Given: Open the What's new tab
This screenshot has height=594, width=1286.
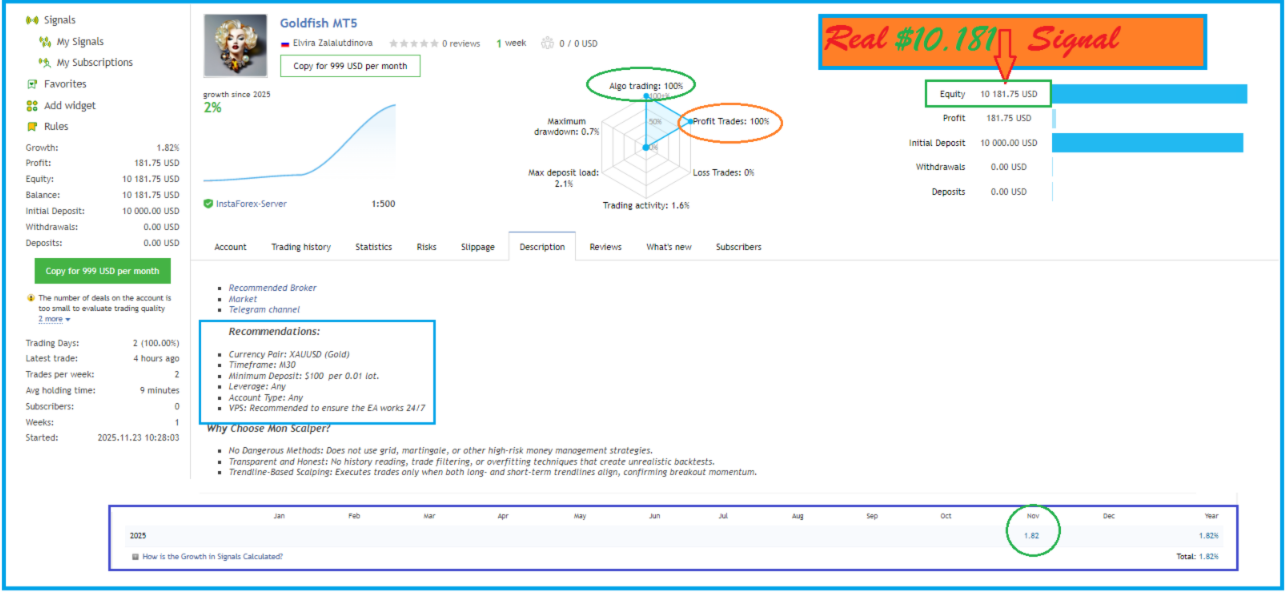Looking at the screenshot, I should 669,247.
